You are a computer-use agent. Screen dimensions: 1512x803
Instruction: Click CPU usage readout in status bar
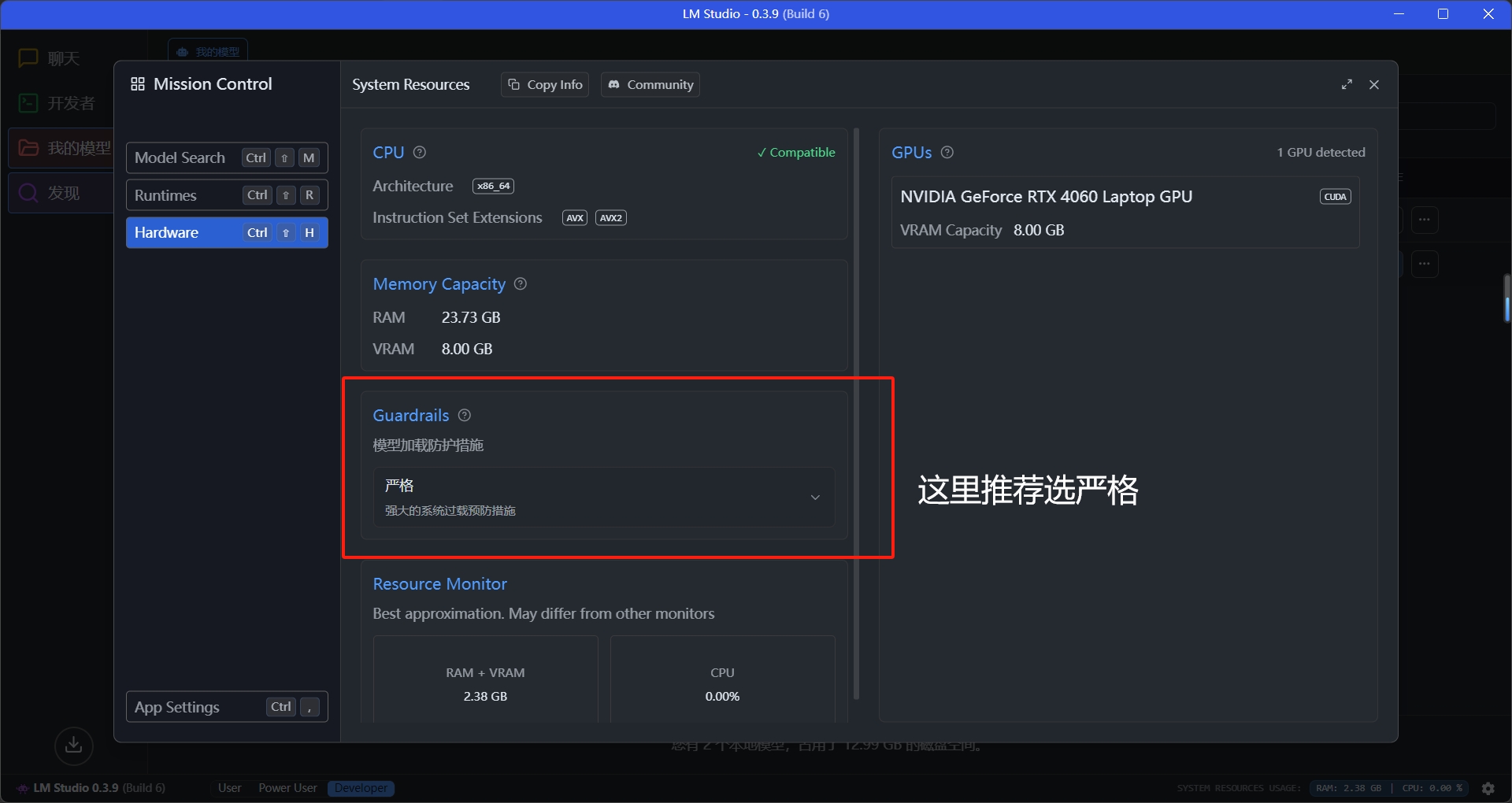coord(1432,788)
